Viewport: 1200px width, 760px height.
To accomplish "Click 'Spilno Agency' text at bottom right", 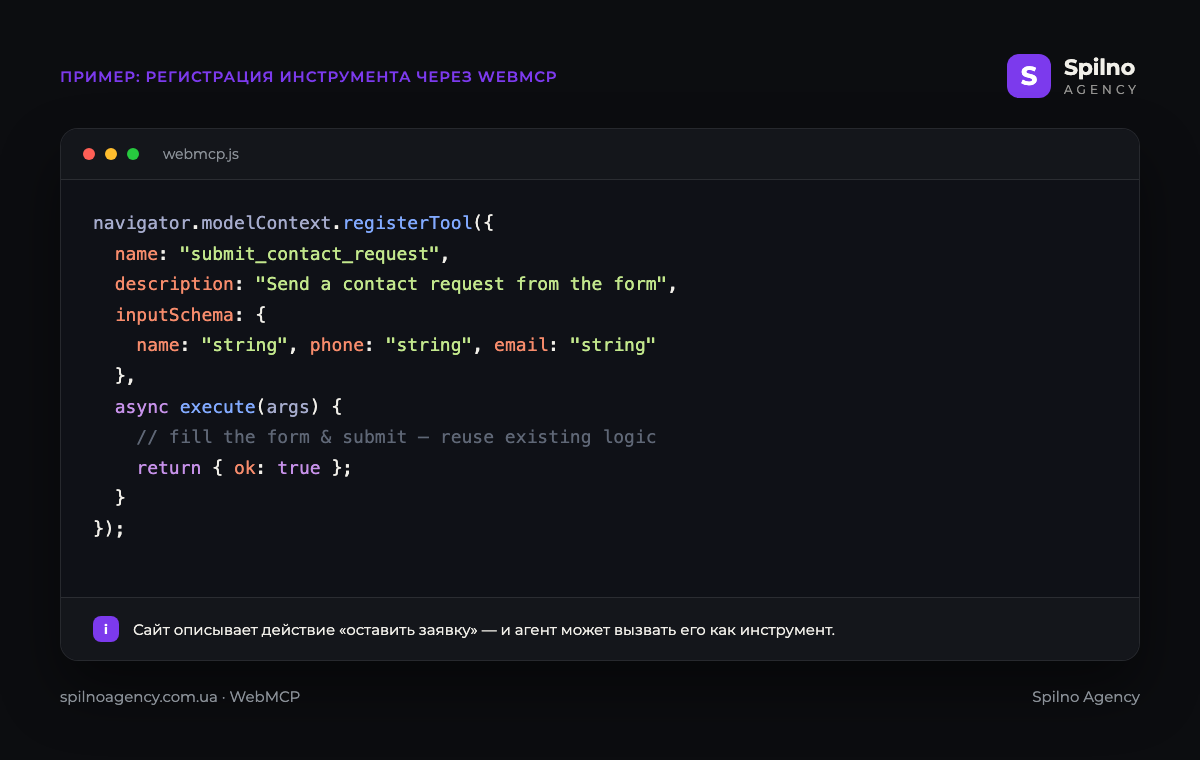I will tap(1086, 697).
